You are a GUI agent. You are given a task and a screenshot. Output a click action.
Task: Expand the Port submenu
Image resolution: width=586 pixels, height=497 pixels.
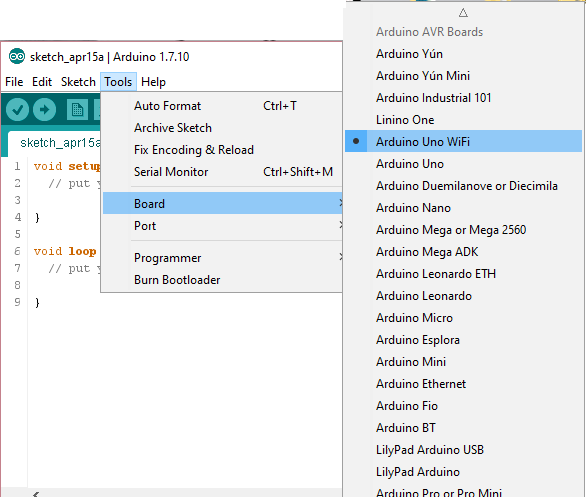(x=223, y=225)
